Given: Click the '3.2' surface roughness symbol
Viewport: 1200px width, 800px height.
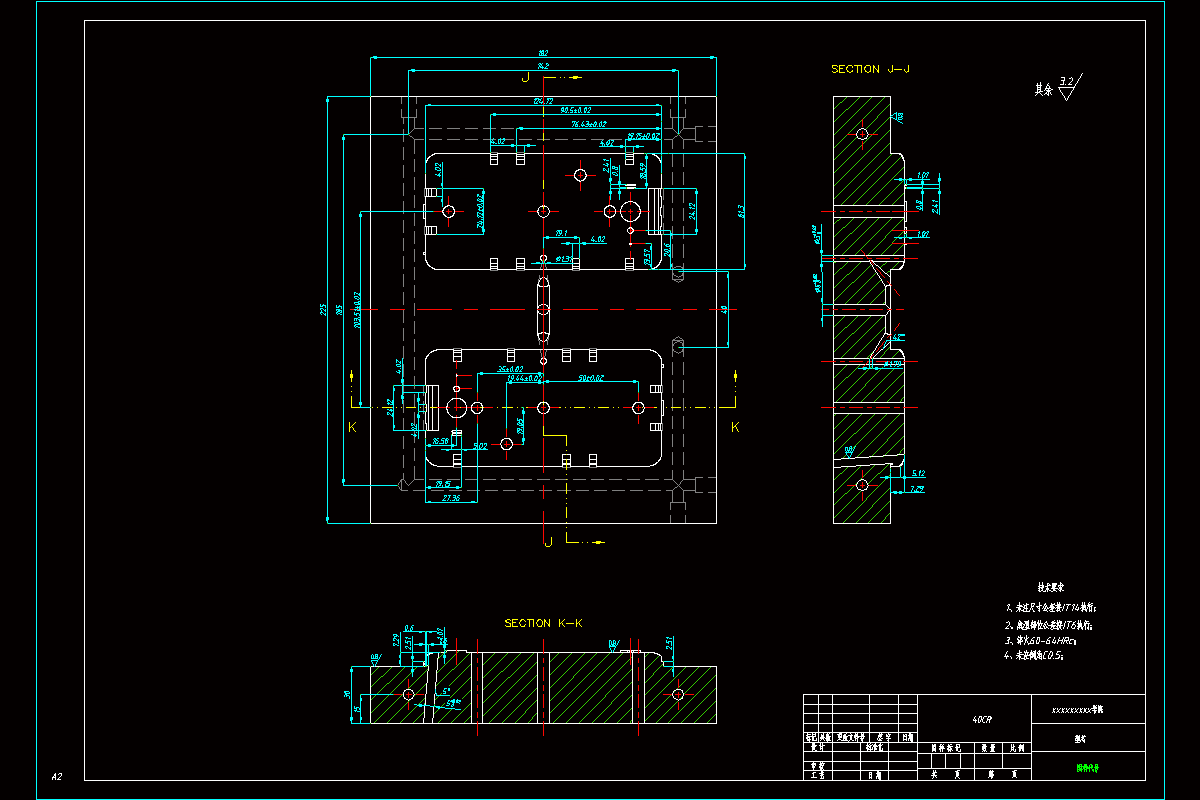Looking at the screenshot, I should (x=1071, y=88).
